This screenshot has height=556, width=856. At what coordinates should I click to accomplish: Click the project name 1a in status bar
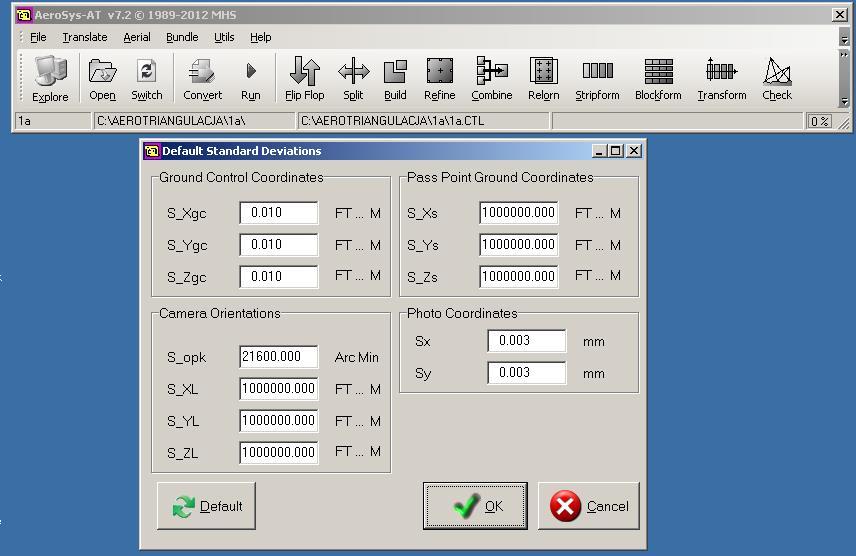tap(52, 121)
